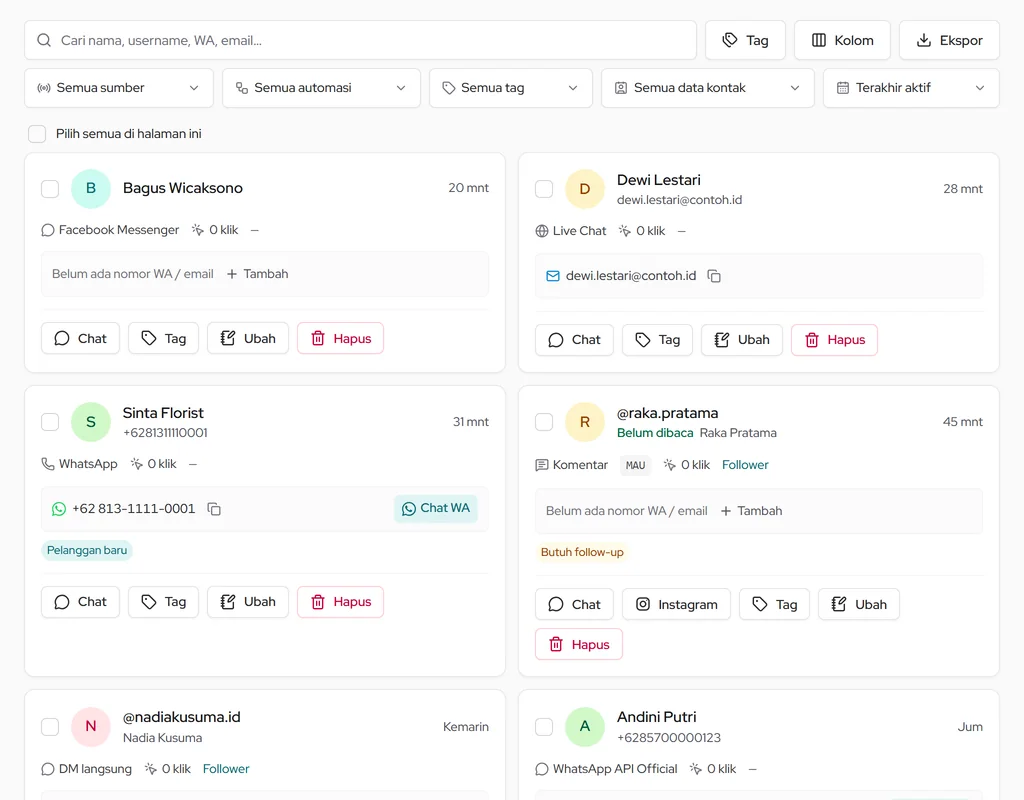This screenshot has width=1024, height=800.
Task: Click the Facebook Messenger source icon
Action: (x=48, y=230)
